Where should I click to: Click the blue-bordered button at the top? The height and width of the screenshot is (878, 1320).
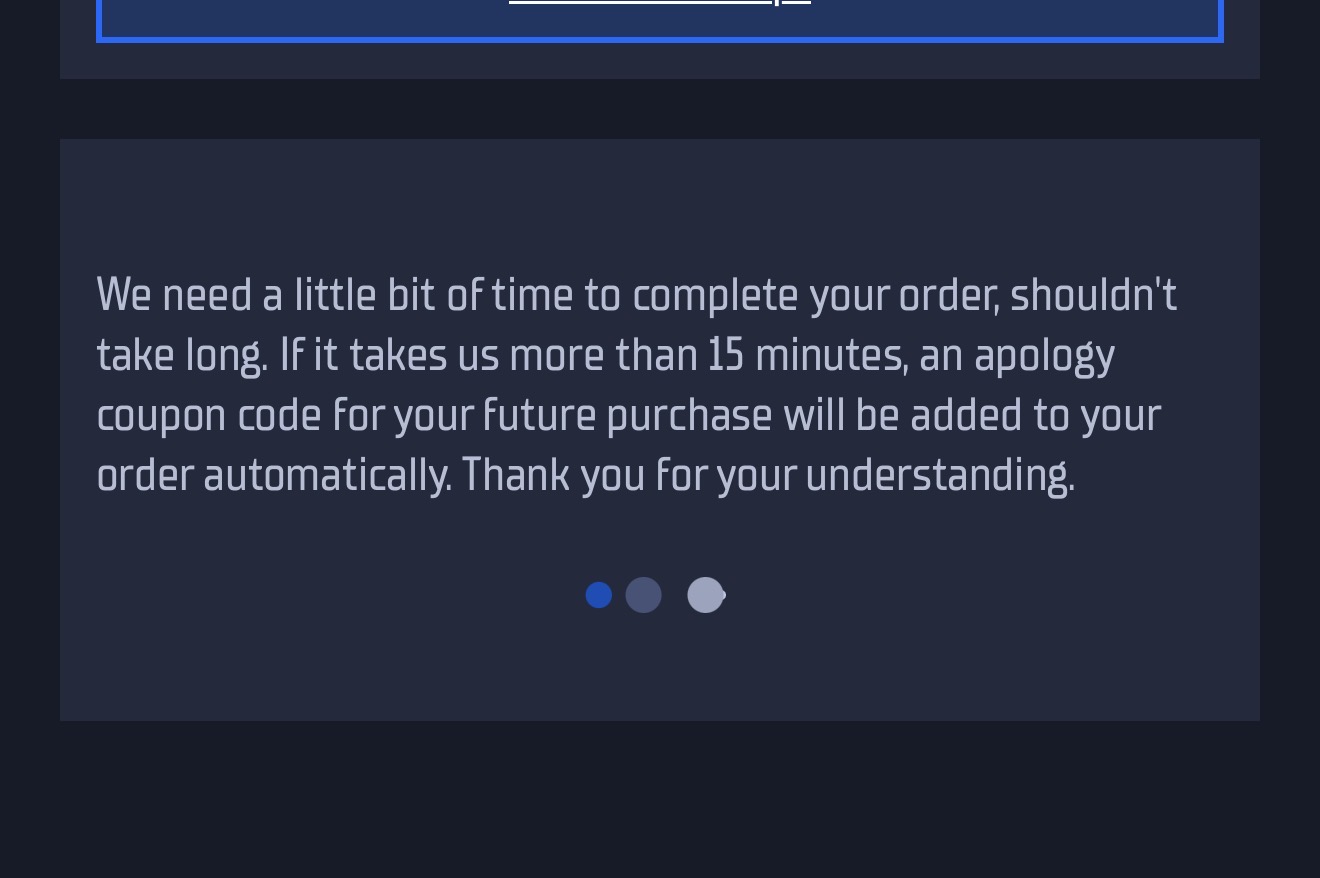(300, 18)
